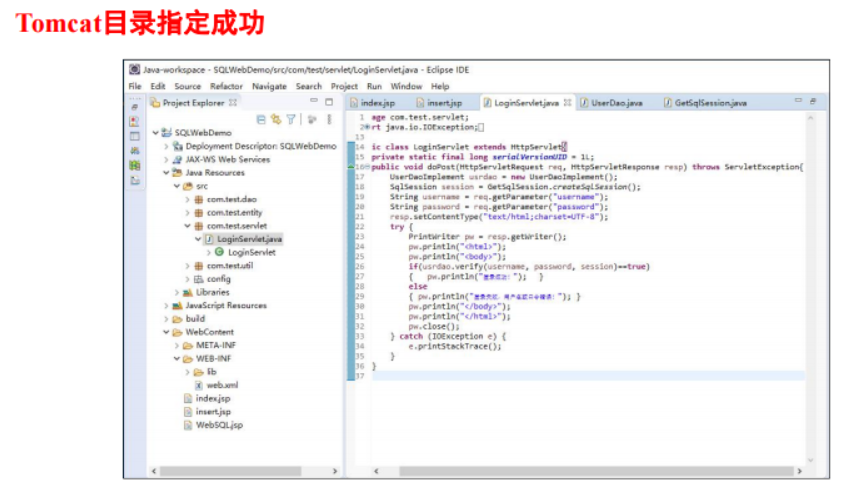Toggle code folding on the doPost method line
841x486 pixels.
coord(367,167)
